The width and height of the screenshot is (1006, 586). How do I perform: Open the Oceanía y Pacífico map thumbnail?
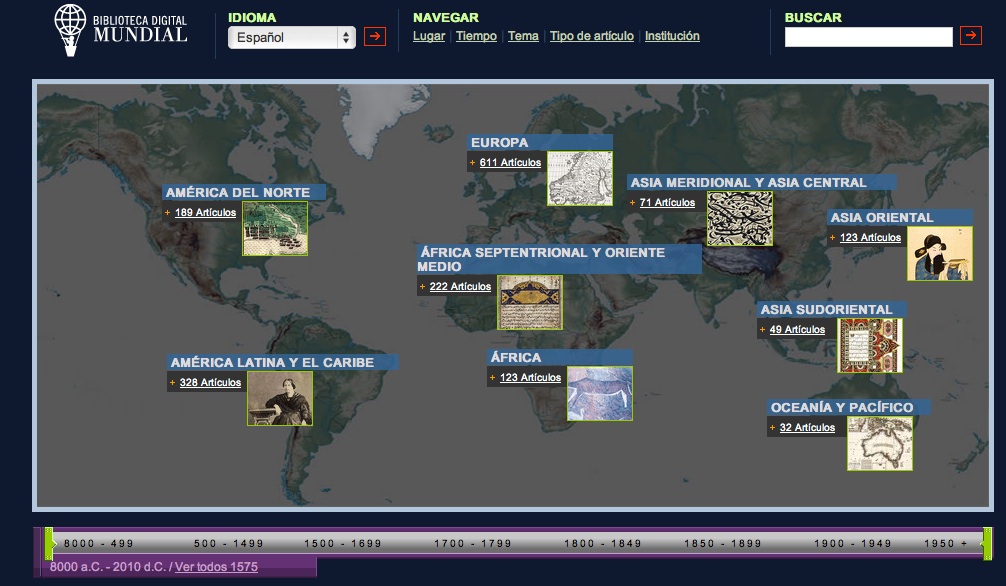coord(879,443)
